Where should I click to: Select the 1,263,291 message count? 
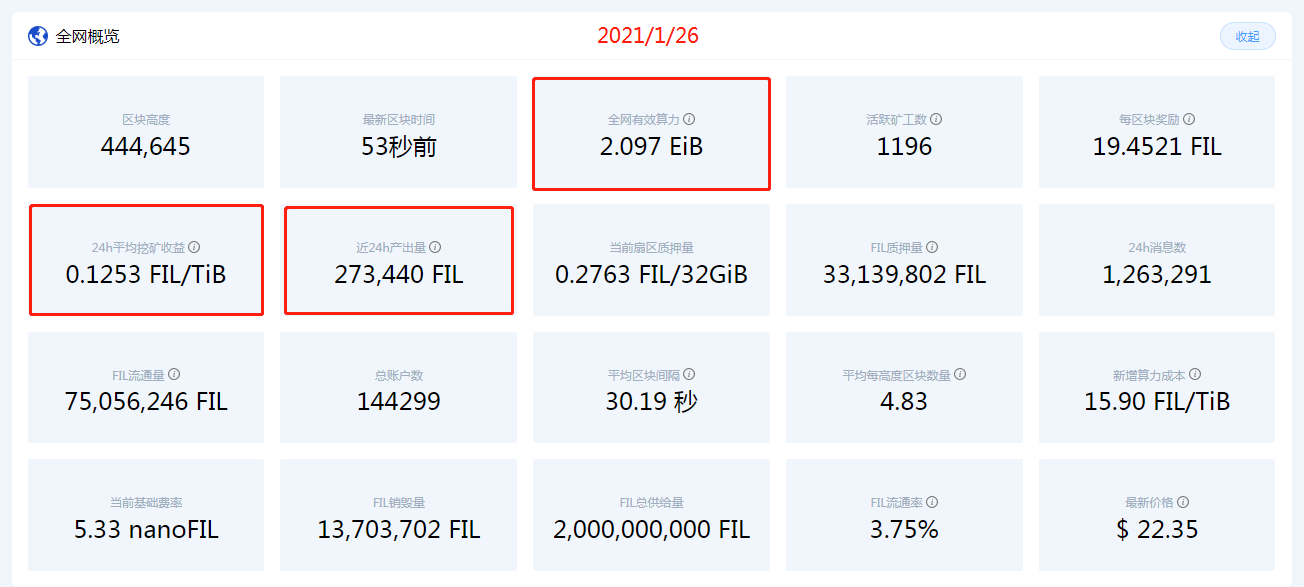tap(1157, 275)
